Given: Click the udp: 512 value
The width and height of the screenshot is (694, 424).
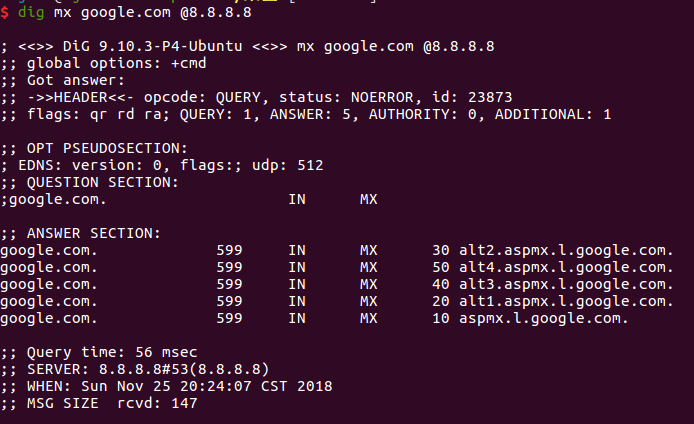Looking at the screenshot, I should point(288,165).
